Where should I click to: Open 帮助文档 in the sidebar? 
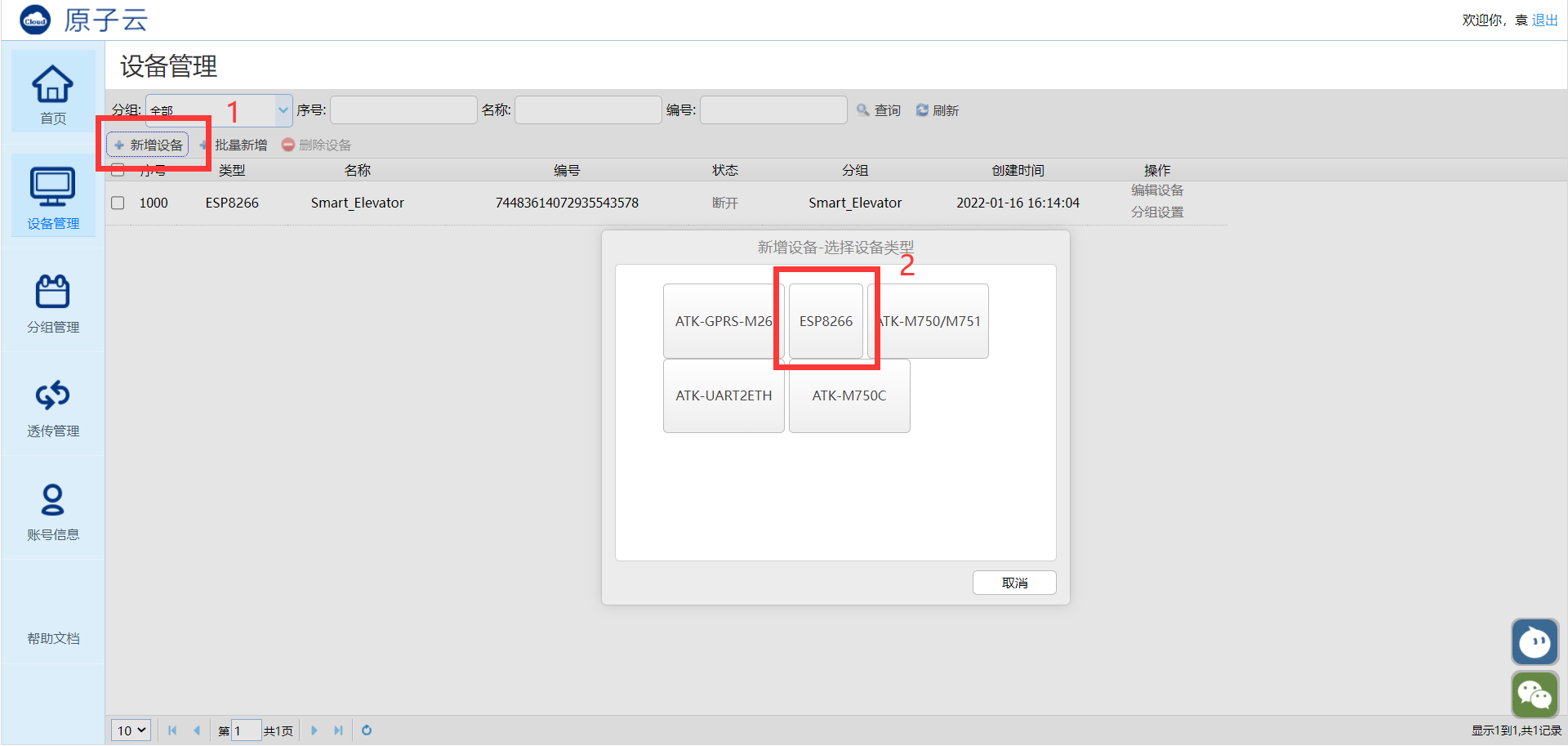click(53, 638)
